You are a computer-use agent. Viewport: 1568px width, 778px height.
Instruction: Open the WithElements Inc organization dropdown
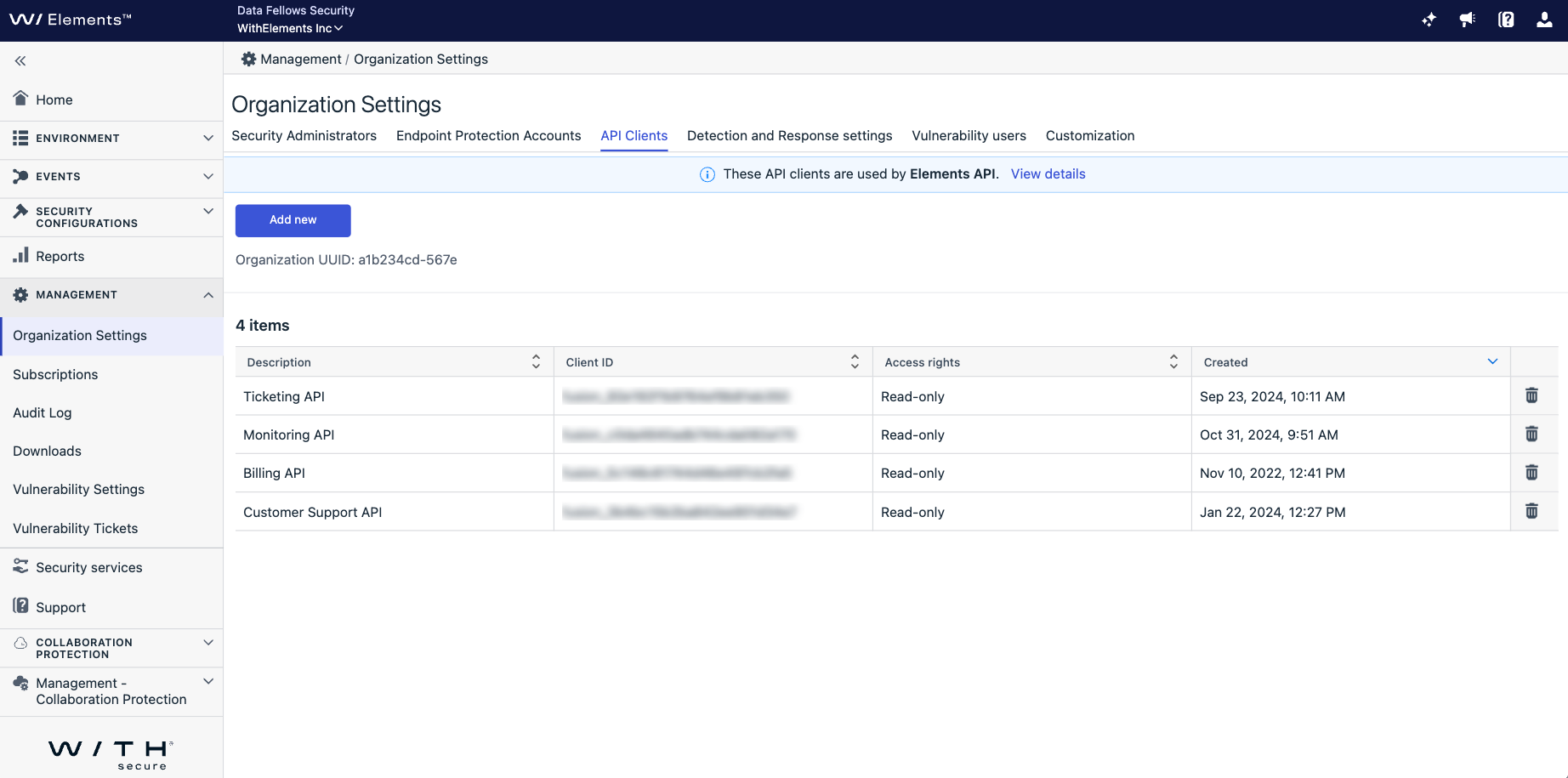[290, 28]
